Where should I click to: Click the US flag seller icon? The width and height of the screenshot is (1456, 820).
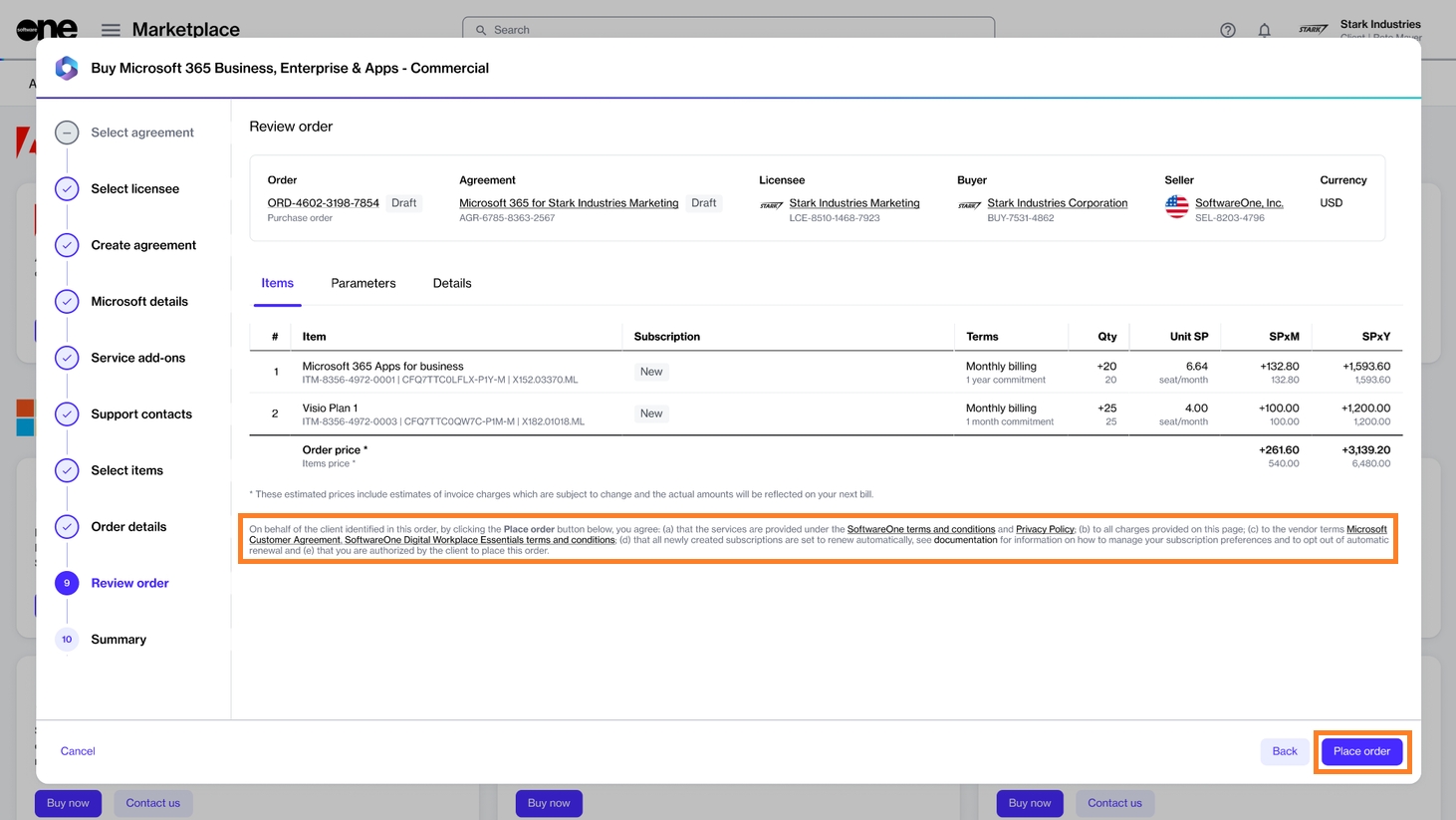tap(1177, 206)
